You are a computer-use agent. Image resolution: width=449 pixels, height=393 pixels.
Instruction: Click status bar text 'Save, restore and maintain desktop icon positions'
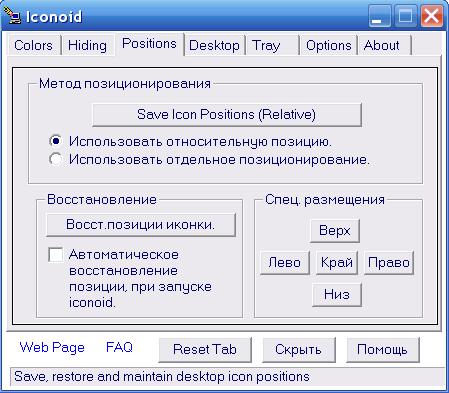[x=162, y=377]
